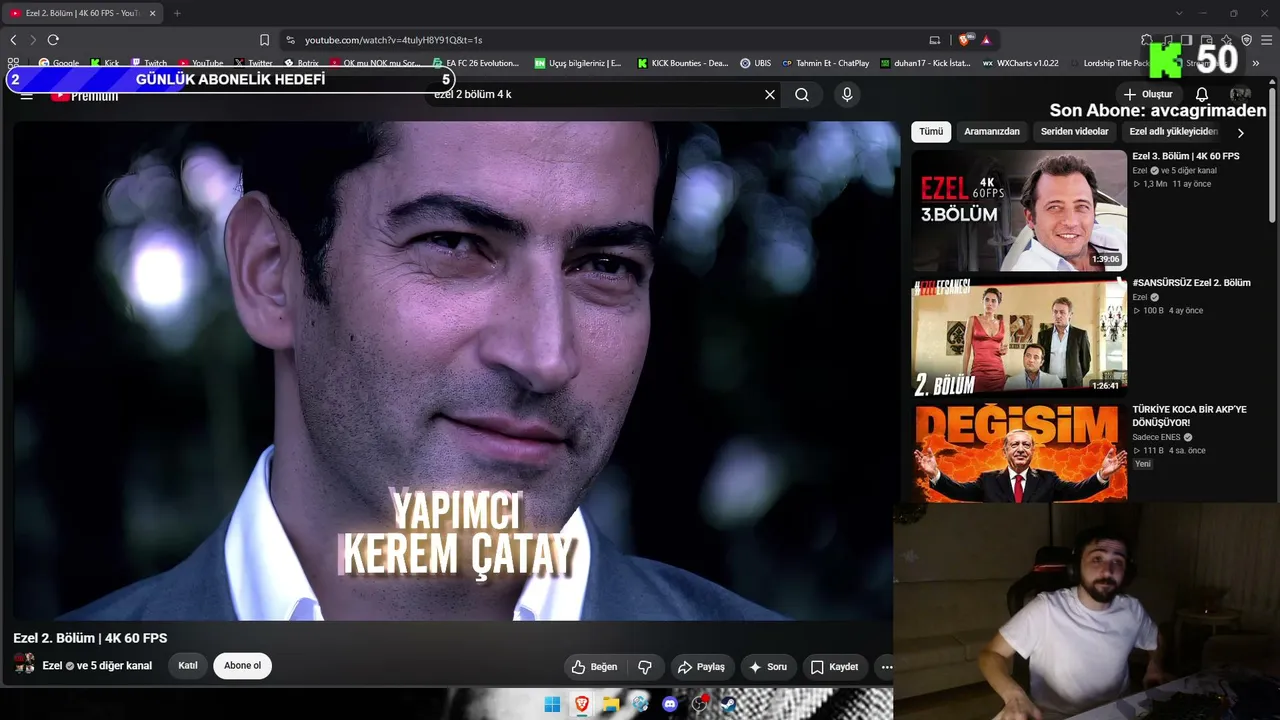
Task: Open the KICK Bounties bookmark
Action: (683, 63)
